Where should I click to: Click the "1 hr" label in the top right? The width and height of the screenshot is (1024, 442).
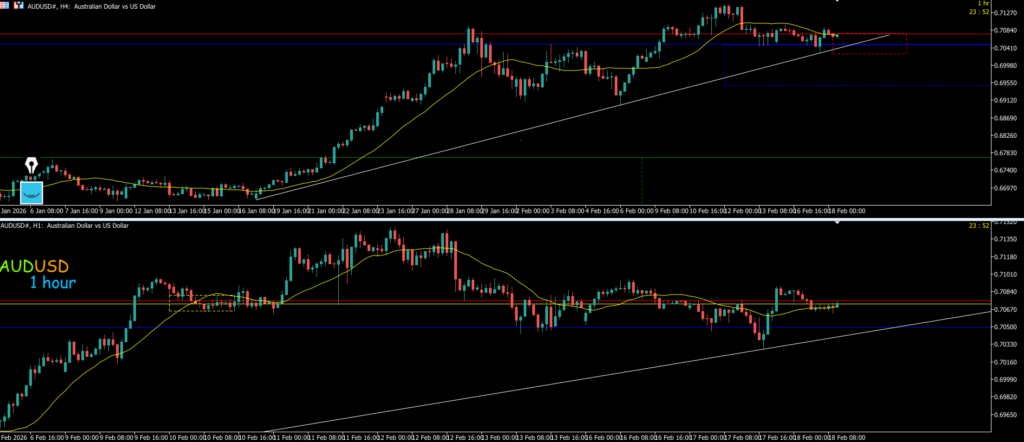click(x=1008, y=4)
